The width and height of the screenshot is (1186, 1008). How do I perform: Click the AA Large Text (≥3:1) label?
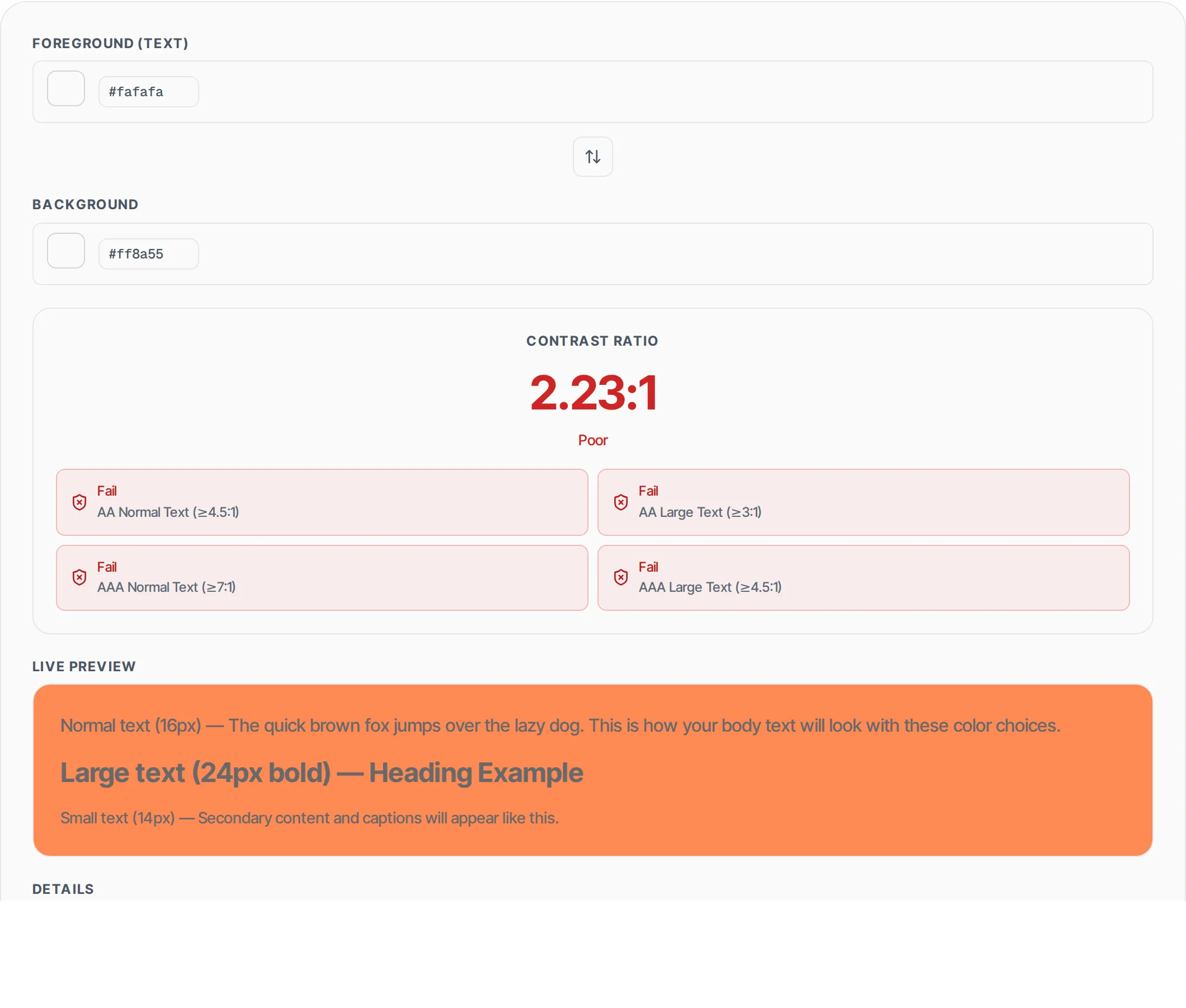(700, 512)
